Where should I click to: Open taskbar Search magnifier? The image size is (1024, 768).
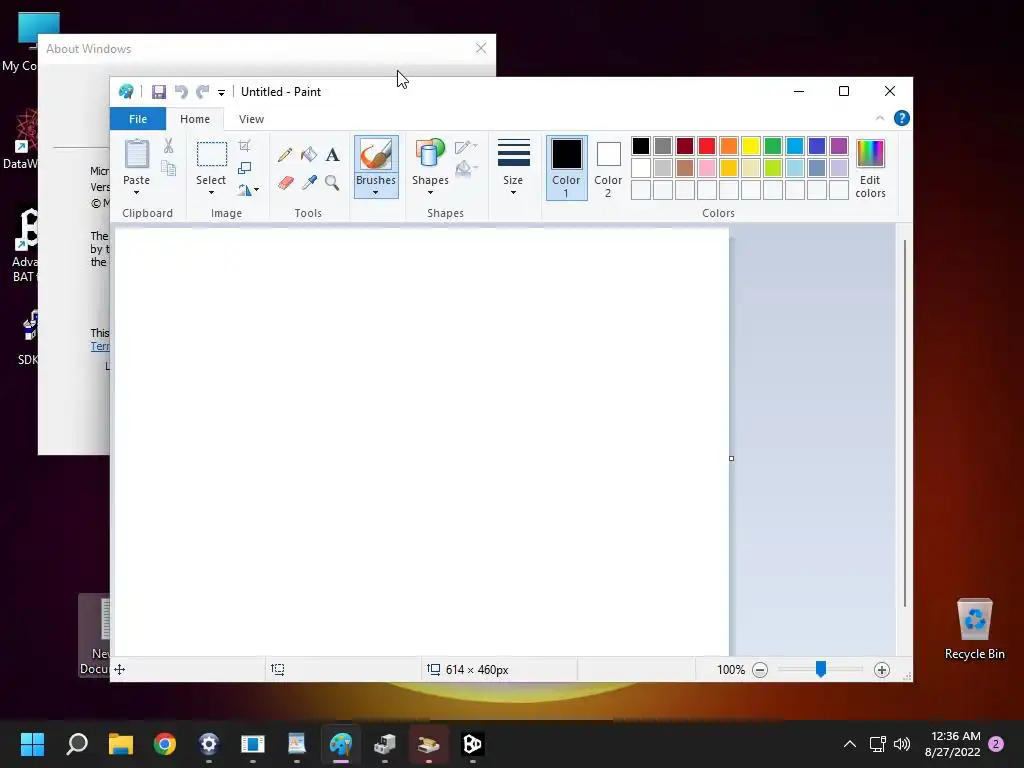77,744
